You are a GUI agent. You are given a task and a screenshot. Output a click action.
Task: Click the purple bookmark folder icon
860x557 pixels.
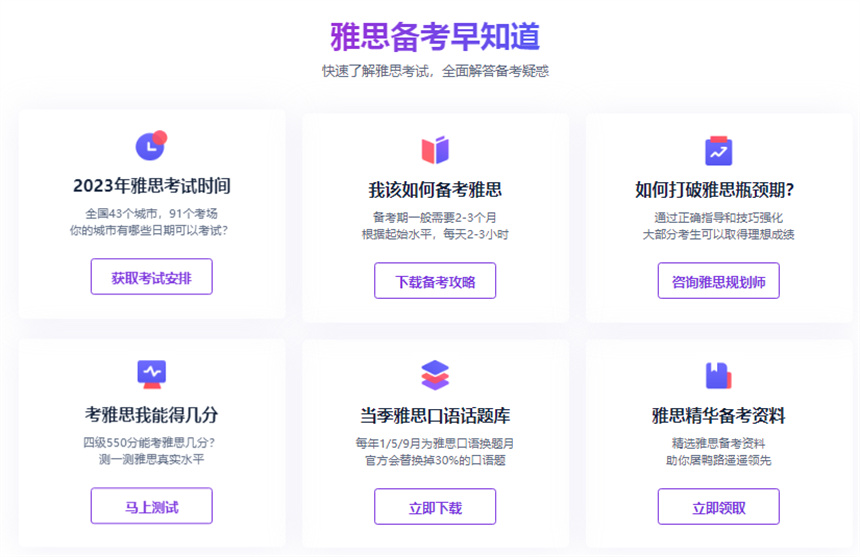718,375
